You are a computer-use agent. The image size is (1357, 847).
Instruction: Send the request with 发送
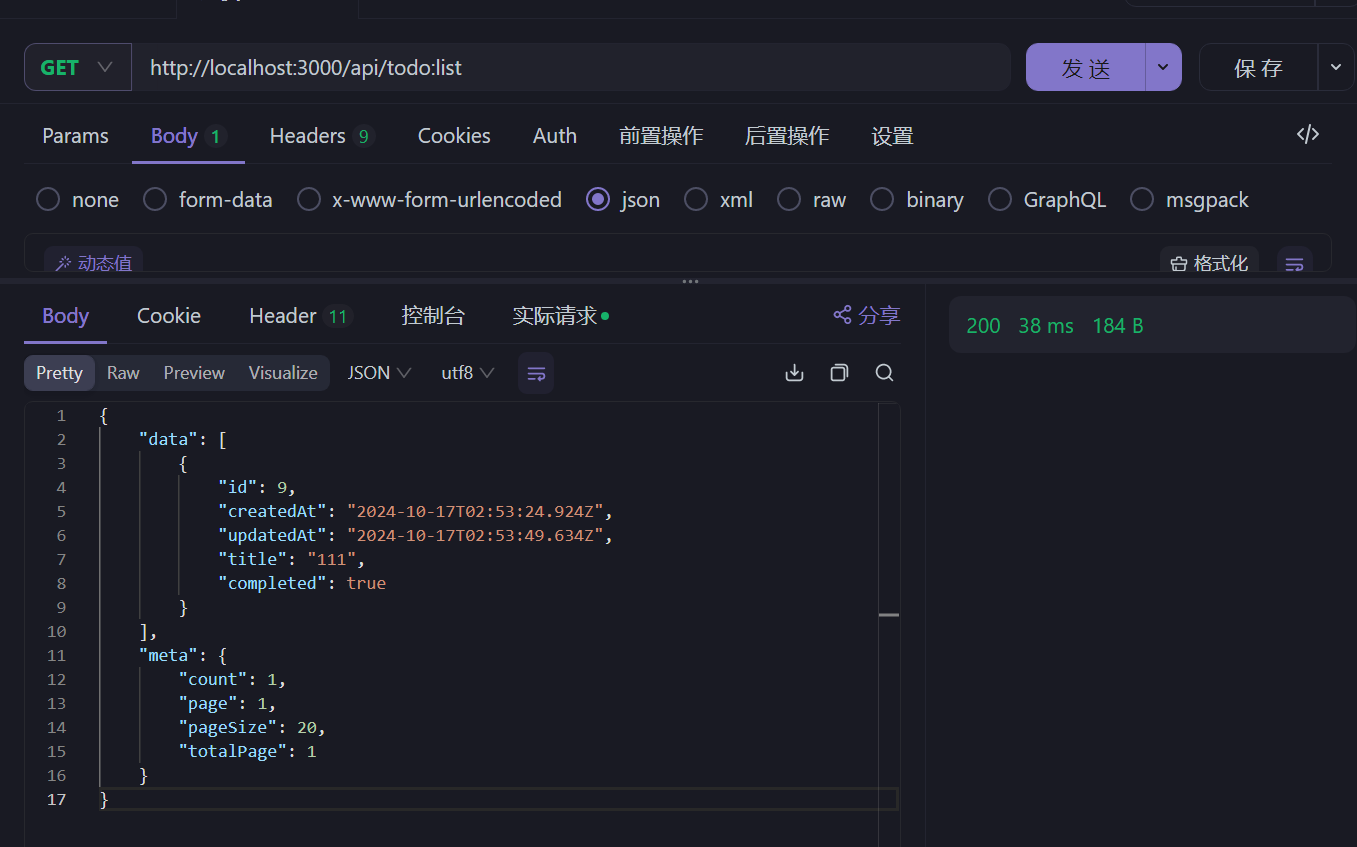[x=1086, y=68]
